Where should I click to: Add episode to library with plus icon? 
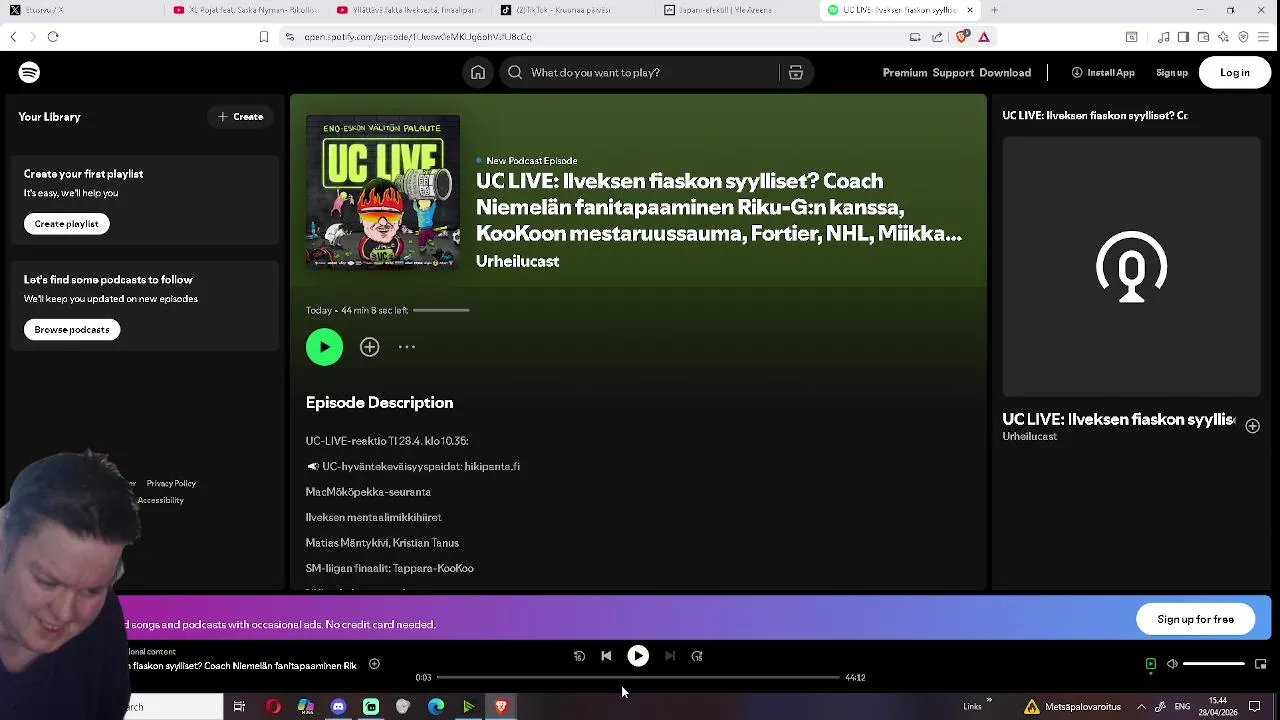click(370, 347)
